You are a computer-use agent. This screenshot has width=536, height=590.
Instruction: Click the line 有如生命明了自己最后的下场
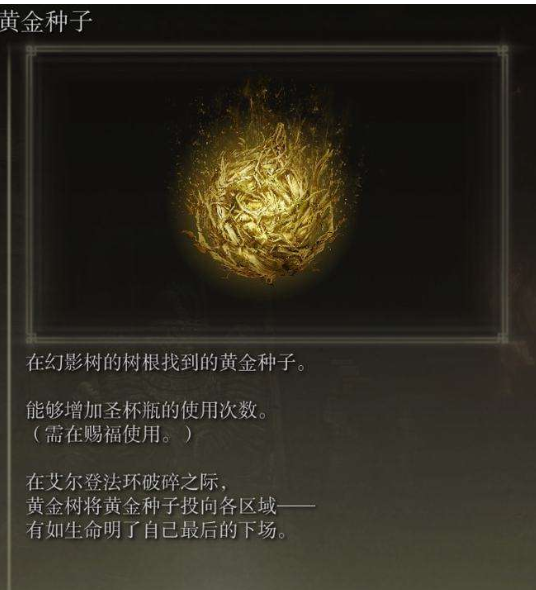(156, 530)
